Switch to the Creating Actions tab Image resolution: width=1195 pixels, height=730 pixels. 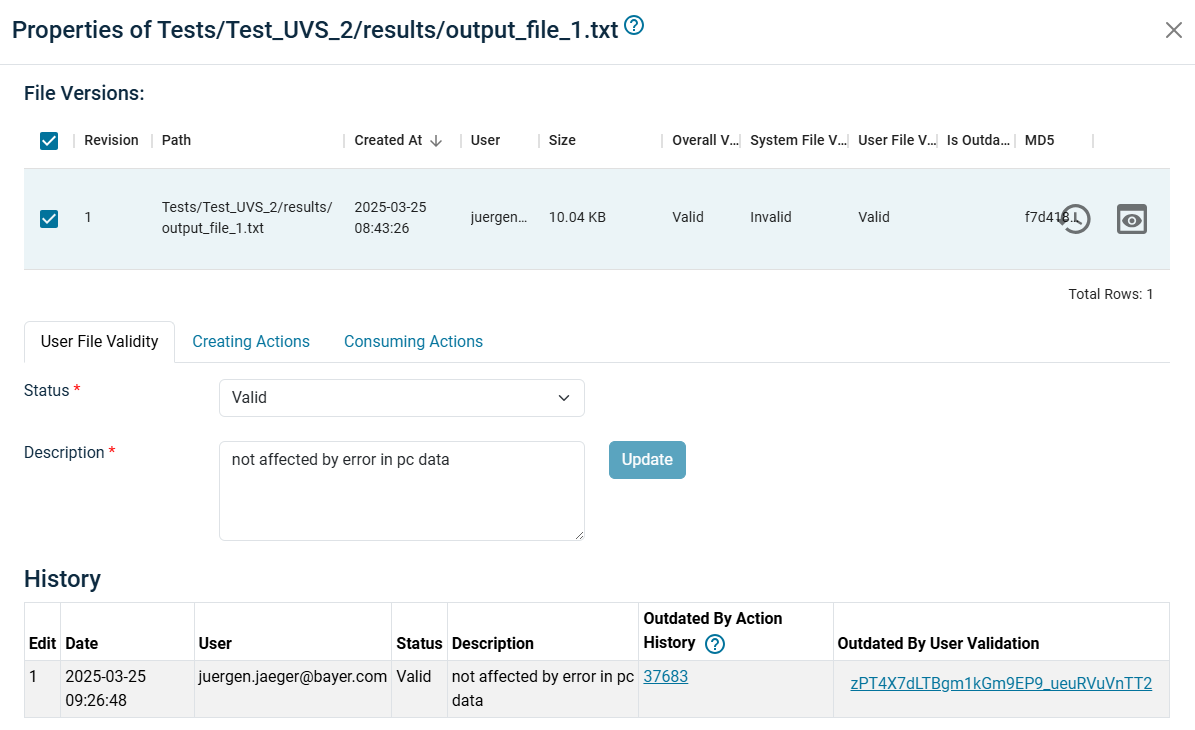tap(251, 342)
